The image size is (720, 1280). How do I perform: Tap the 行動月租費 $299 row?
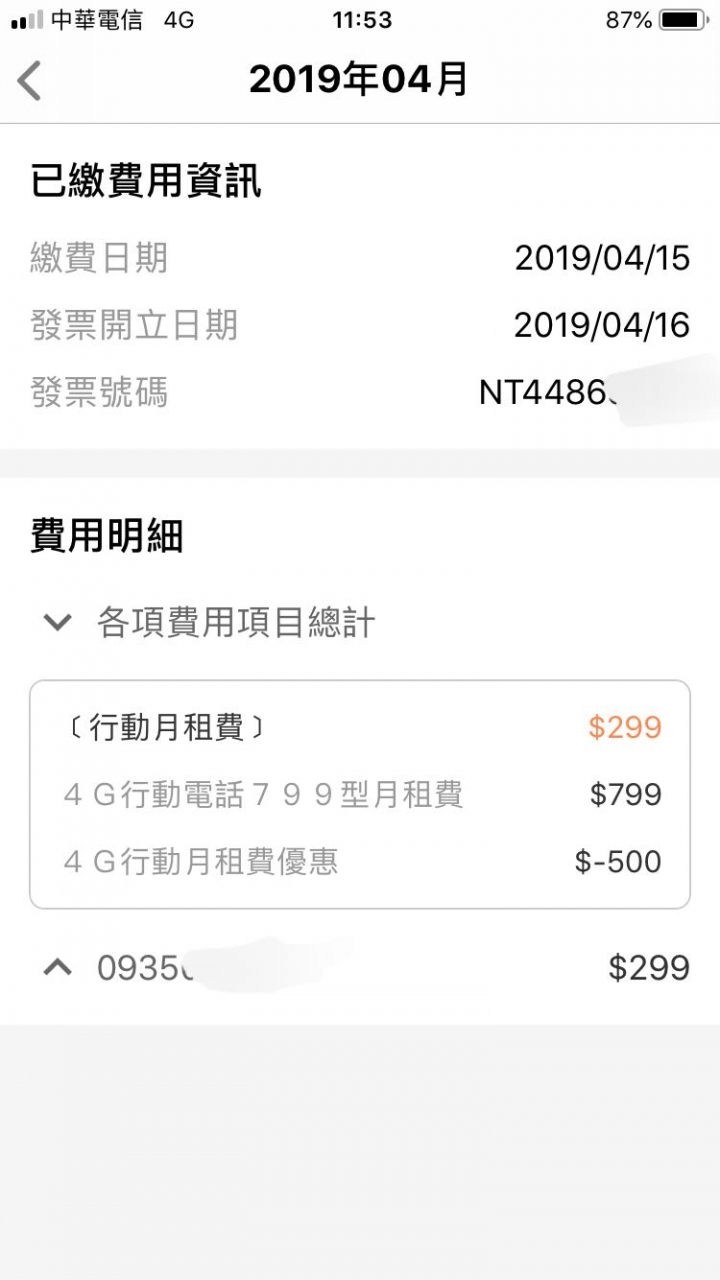coord(360,728)
